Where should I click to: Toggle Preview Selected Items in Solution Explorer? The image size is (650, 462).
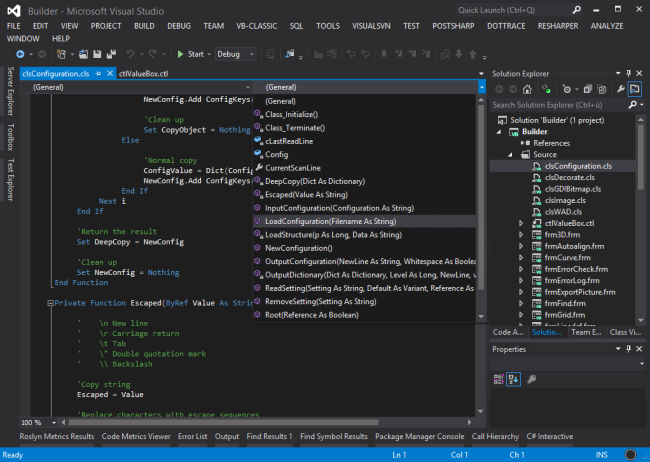click(634, 89)
